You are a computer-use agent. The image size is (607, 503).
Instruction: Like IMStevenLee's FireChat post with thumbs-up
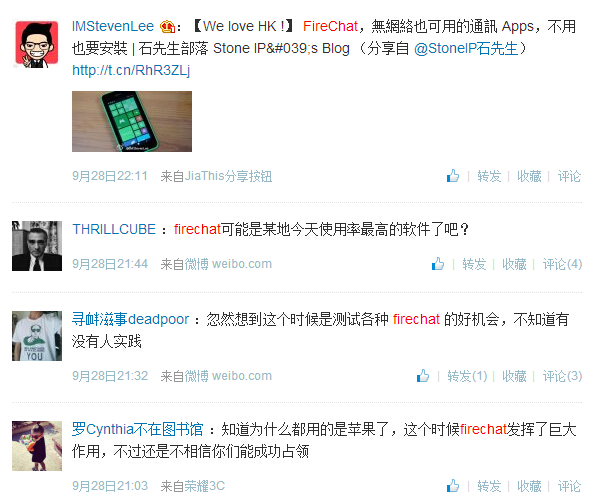[x=453, y=176]
